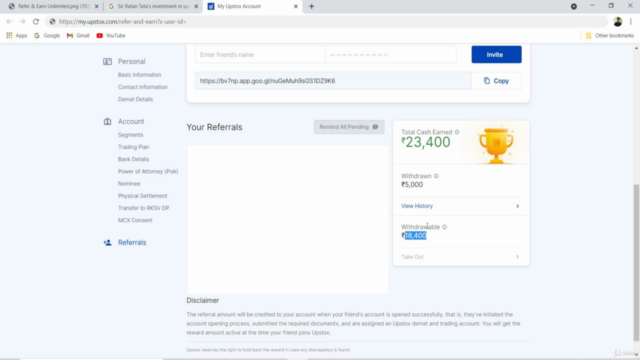Open View History link

tap(417, 206)
